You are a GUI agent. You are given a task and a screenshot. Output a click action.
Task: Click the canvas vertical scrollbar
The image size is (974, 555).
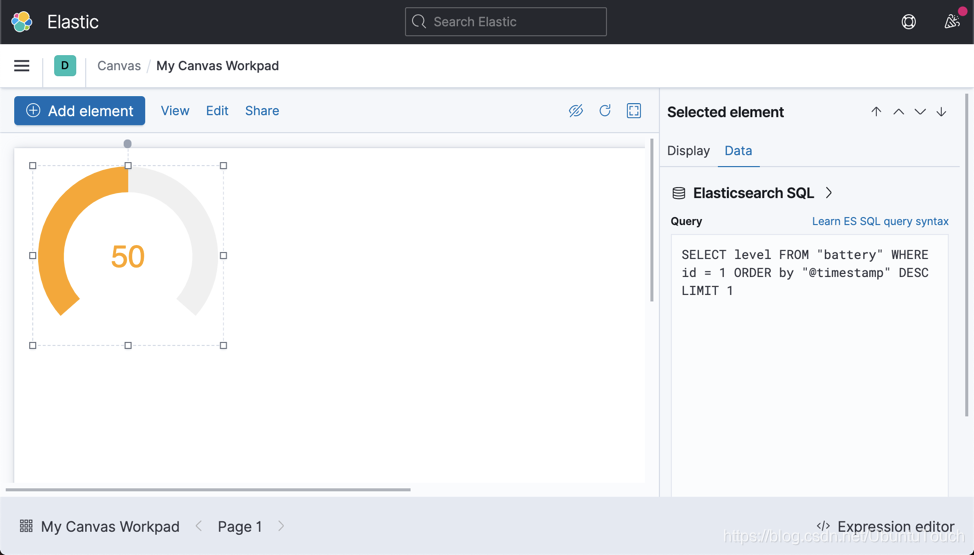tap(652, 221)
